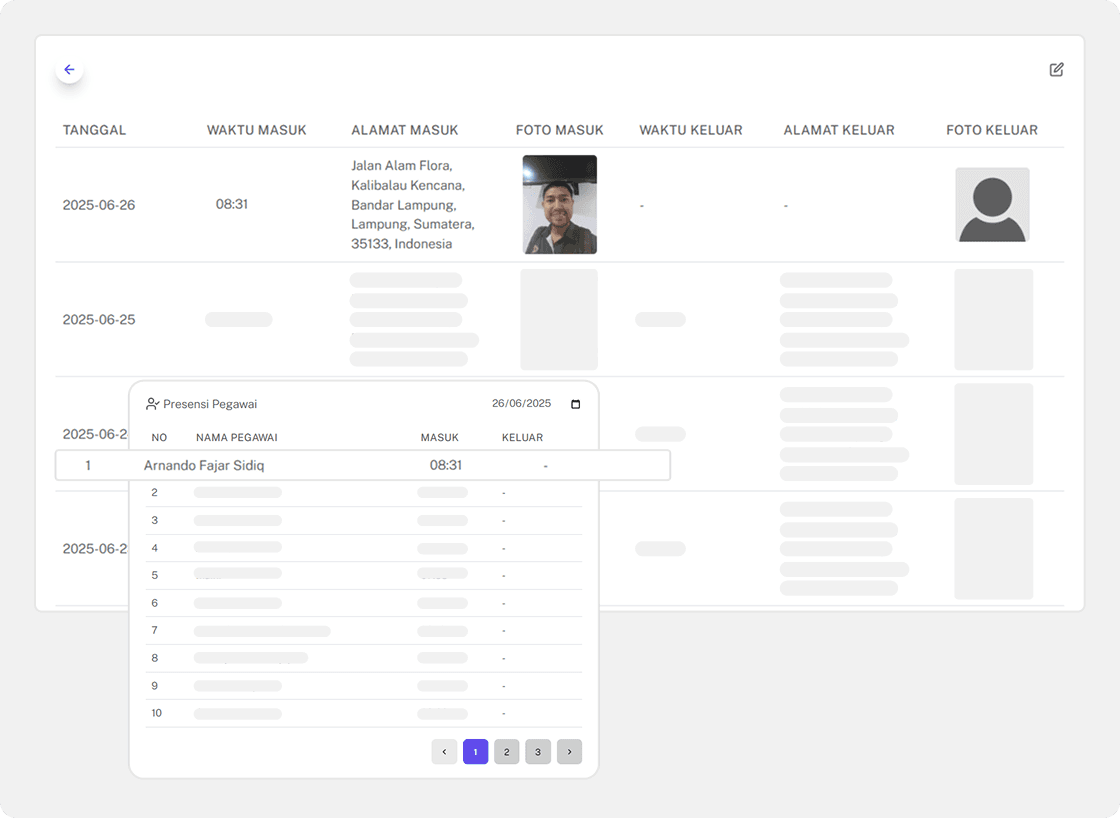
Task: Click the 26/06/2025 date field
Action: (x=521, y=404)
